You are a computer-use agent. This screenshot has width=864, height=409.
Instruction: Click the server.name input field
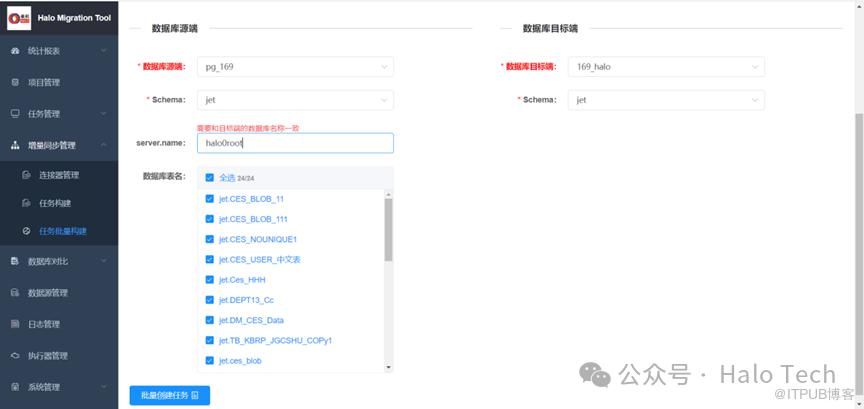(x=294, y=143)
